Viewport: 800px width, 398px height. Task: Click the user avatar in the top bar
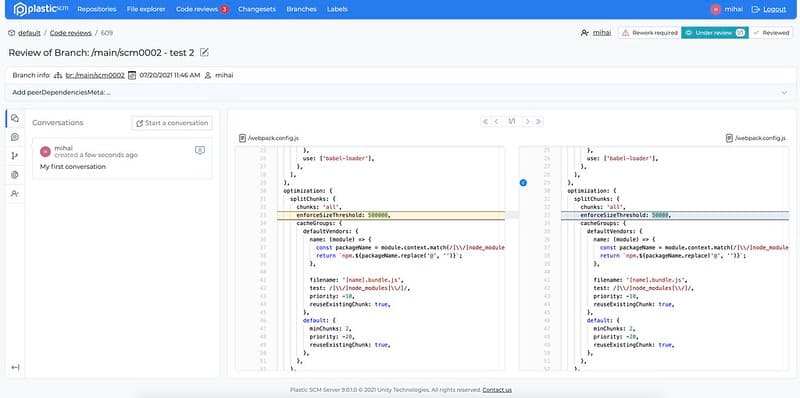(716, 9)
